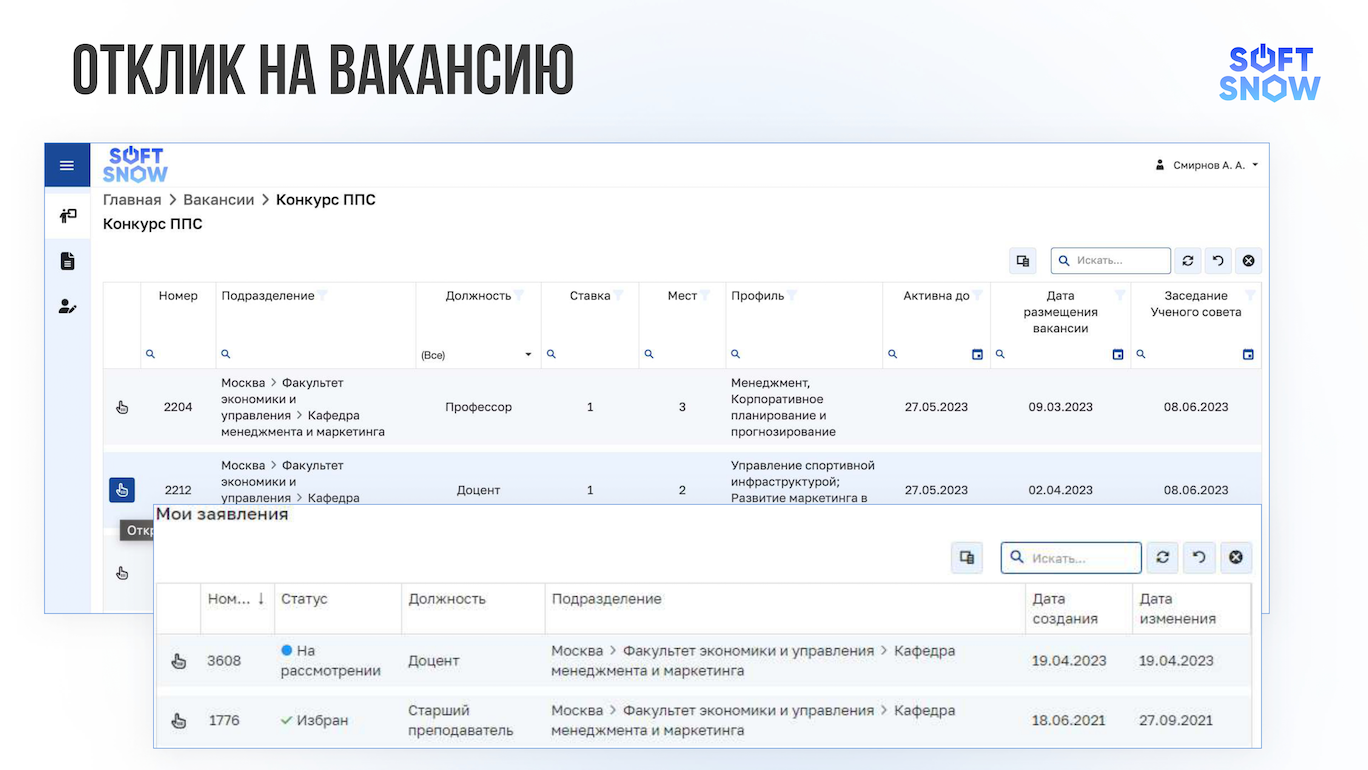Open the calendar picker for Заседание Ученого совета
1368x770 pixels.
click(1248, 355)
